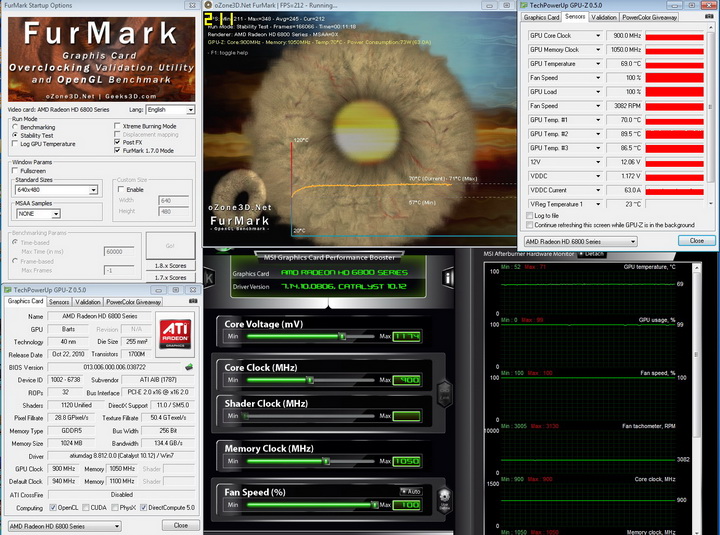Click the BIOS Version value 013.006.000.006.038722
The image size is (720, 535).
115,367
